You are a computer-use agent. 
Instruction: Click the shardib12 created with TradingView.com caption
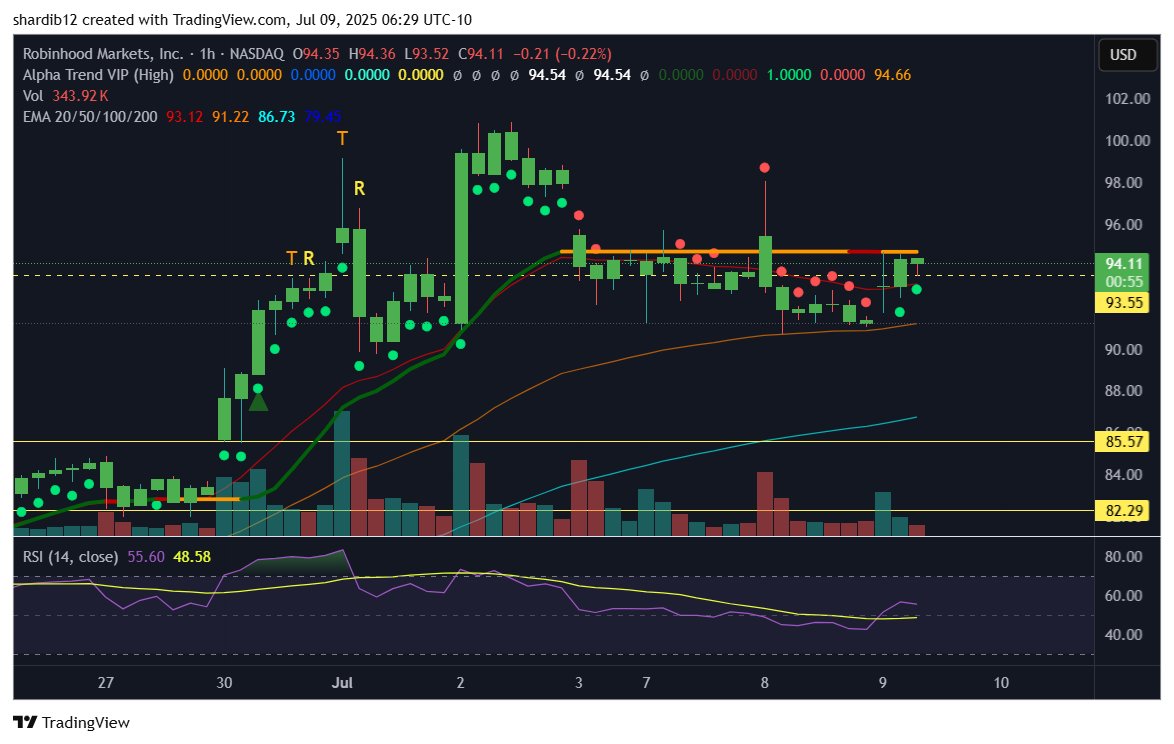click(x=243, y=19)
